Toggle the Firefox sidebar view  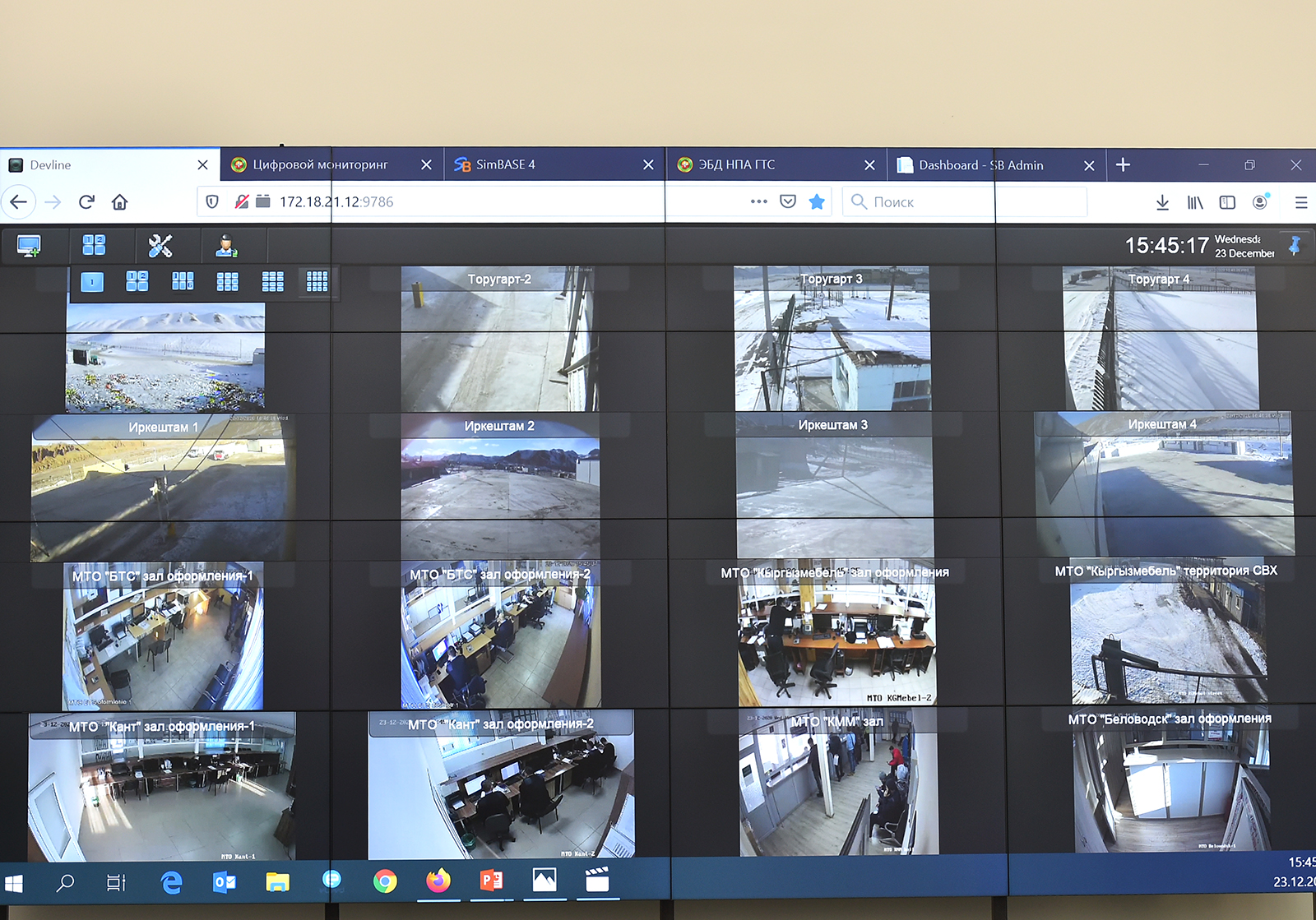(1227, 202)
